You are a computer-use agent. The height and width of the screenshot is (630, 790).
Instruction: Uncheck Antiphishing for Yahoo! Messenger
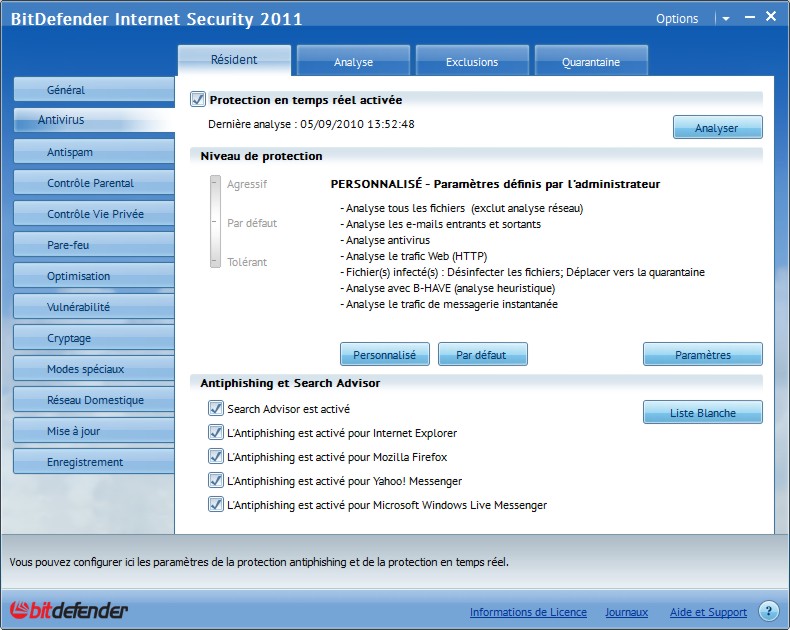coord(216,480)
